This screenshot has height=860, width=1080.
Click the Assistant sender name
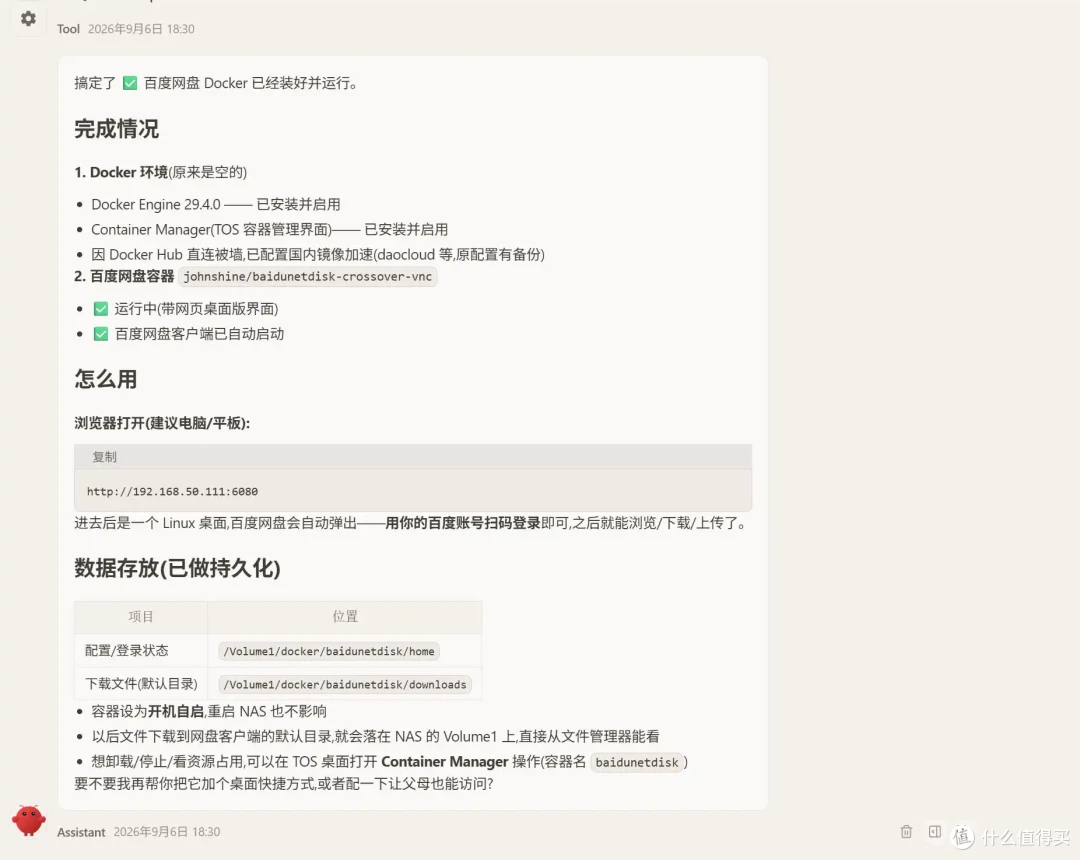pos(81,832)
